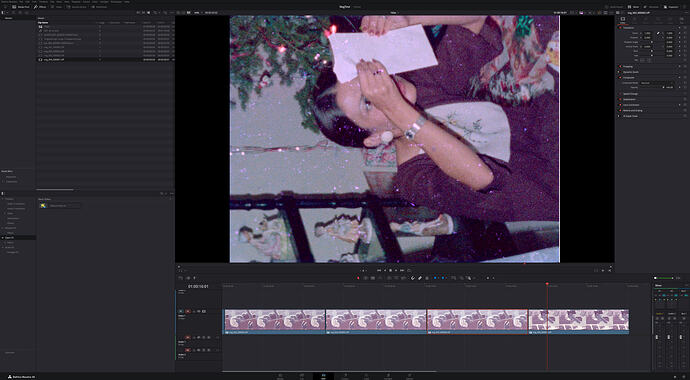Switch to the Fairlight page tab
Viewport: 690px width, 380px height.
click(388, 376)
